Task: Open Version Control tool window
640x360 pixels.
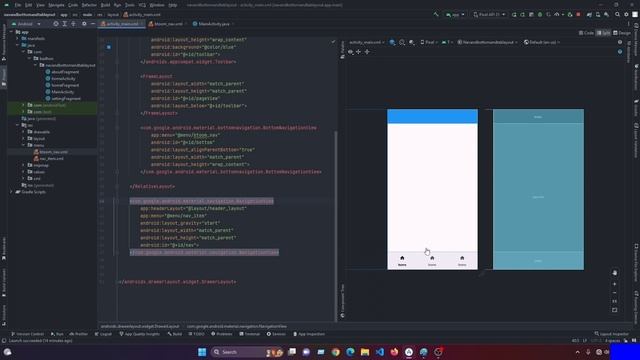Action: pos(27,334)
